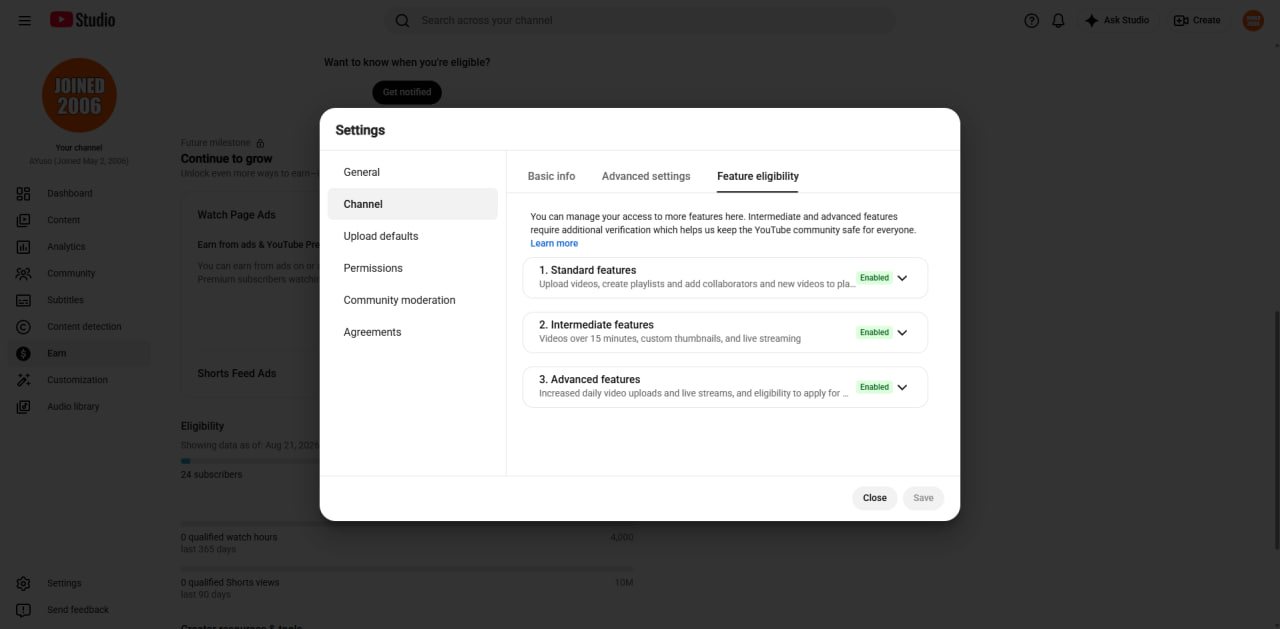This screenshot has height=629, width=1280.
Task: Open the notifications bell
Action: pyautogui.click(x=1058, y=20)
